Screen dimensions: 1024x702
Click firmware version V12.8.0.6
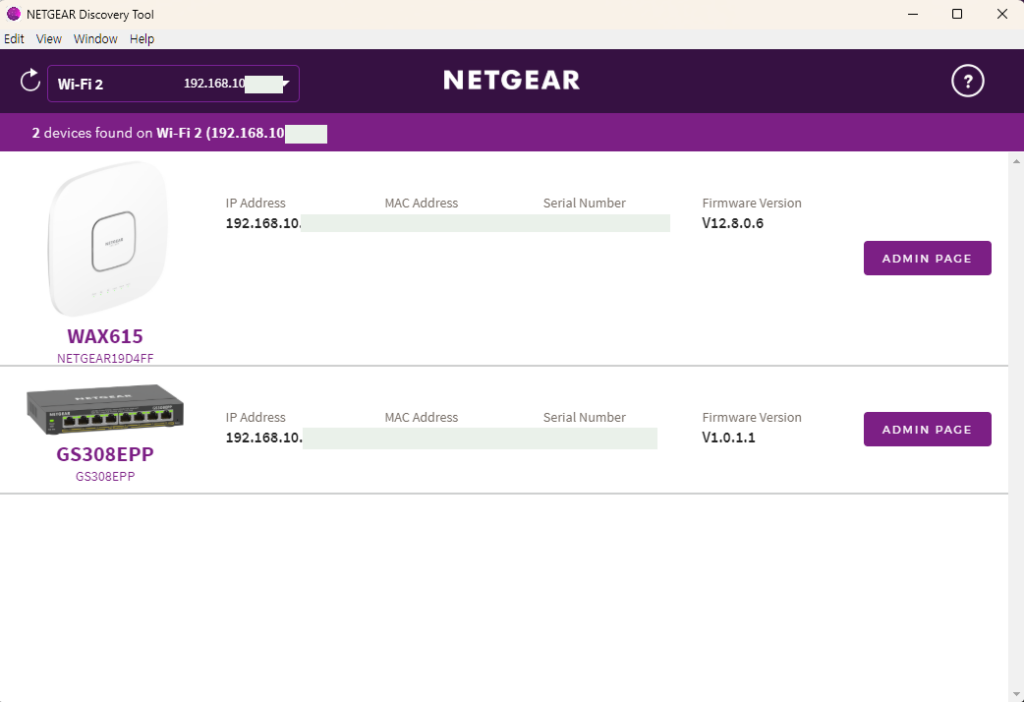click(732, 223)
